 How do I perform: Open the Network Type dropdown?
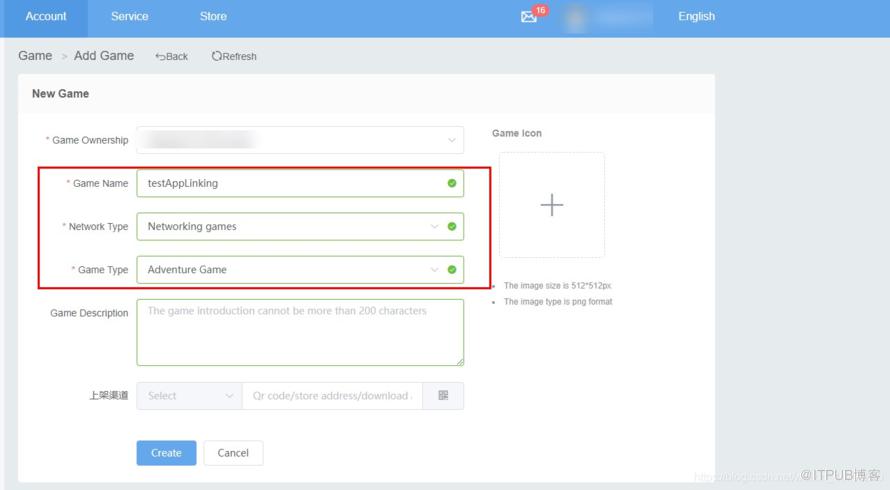pyautogui.click(x=300, y=227)
